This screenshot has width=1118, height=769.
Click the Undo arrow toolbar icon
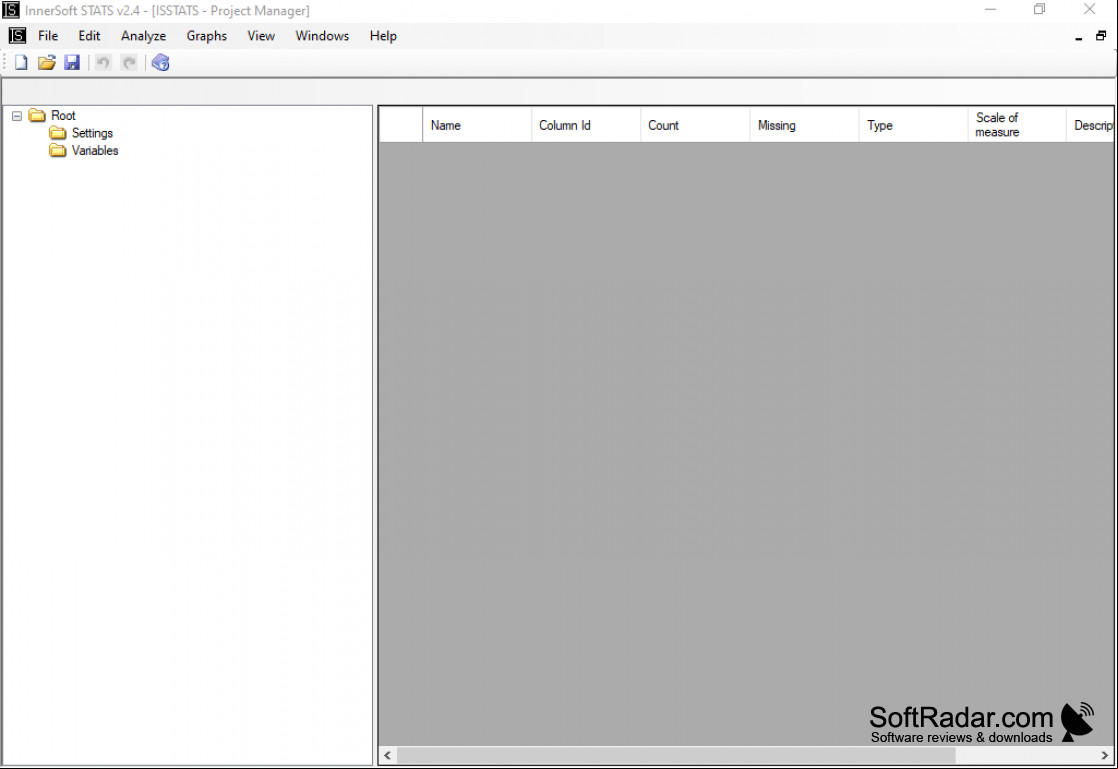(103, 63)
